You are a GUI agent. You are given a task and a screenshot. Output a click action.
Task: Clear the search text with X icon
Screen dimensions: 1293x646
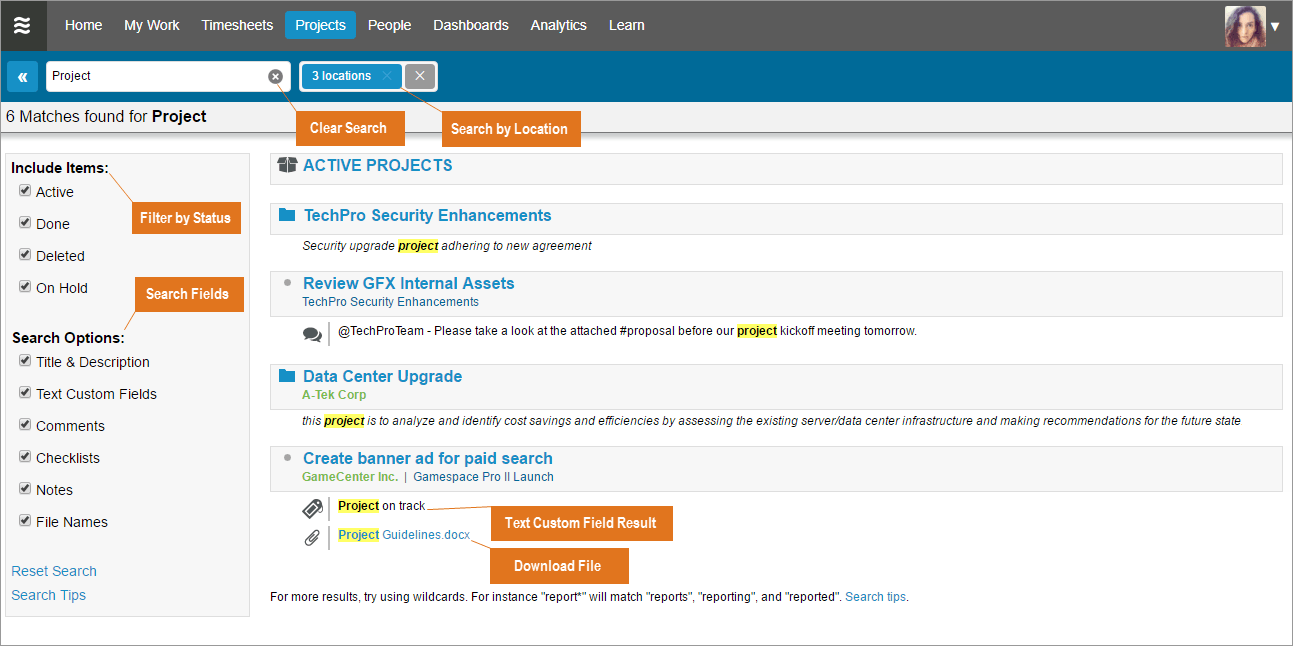[x=275, y=77]
